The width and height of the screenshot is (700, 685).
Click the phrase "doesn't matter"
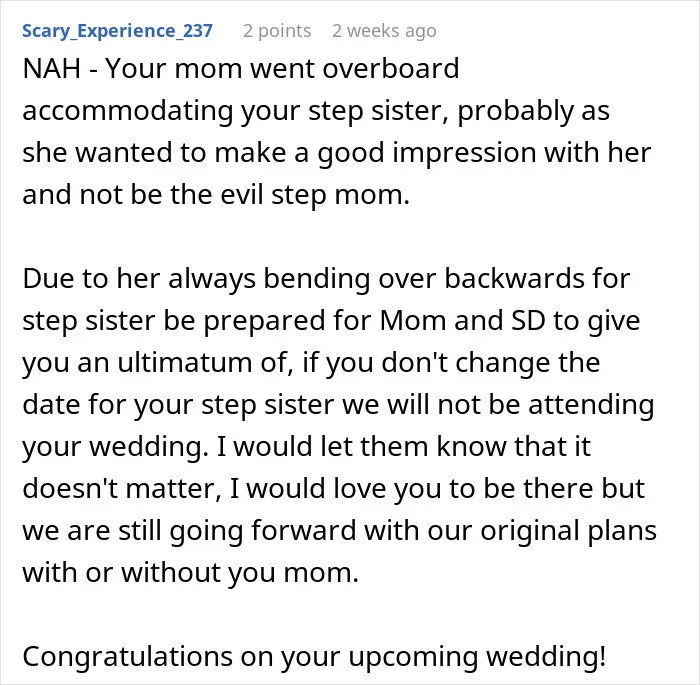[x=121, y=489]
